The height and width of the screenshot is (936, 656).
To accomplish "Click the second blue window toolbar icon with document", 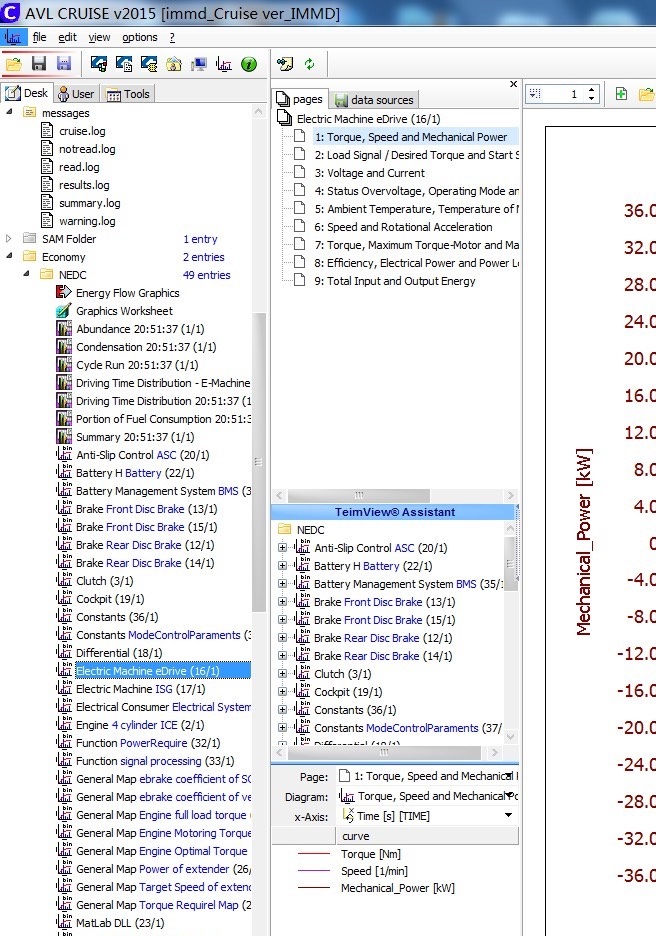I will [x=124, y=64].
